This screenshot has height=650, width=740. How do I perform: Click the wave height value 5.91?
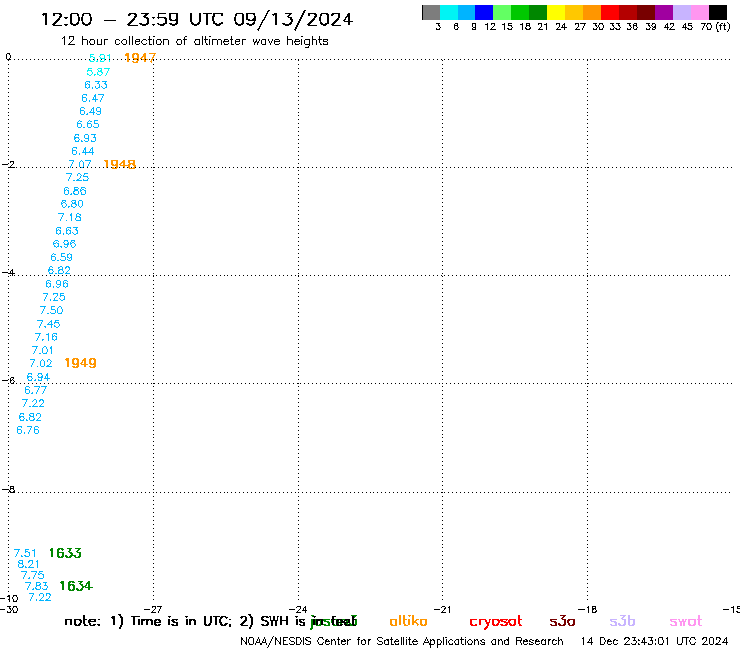coord(100,58)
